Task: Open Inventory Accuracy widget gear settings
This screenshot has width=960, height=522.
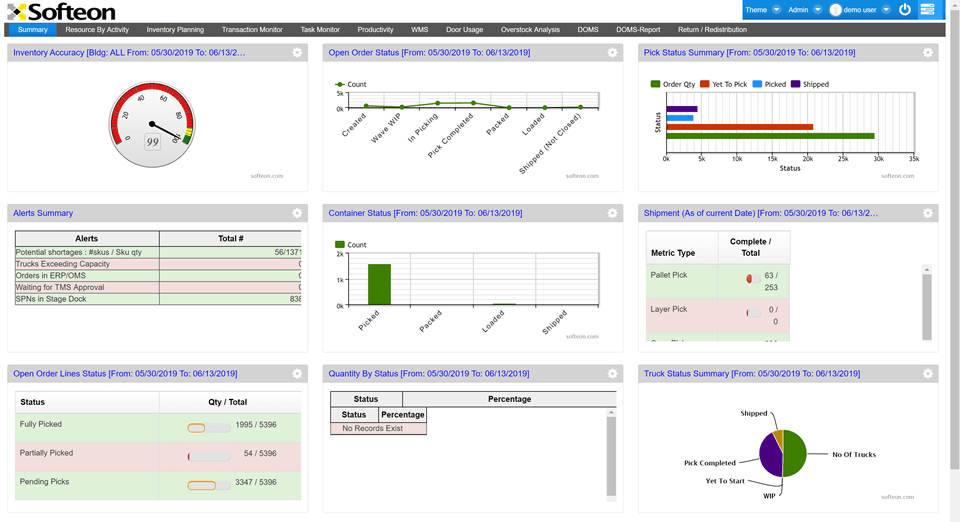Action: point(297,53)
